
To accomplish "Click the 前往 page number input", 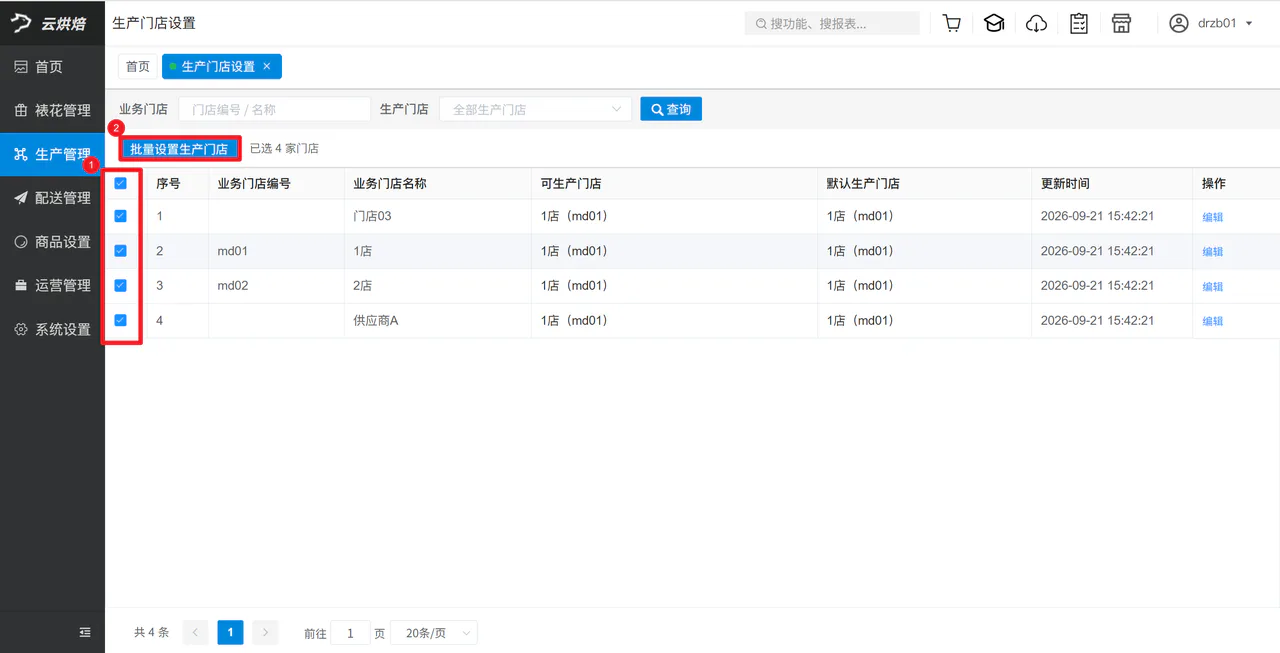I will click(x=350, y=633).
